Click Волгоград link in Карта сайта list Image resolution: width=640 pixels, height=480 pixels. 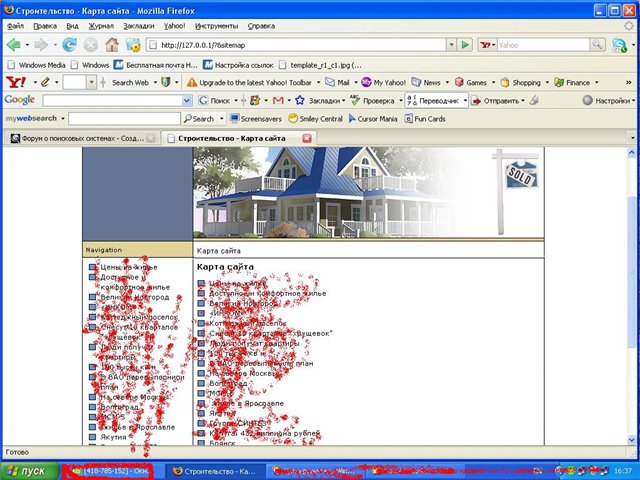click(x=228, y=383)
